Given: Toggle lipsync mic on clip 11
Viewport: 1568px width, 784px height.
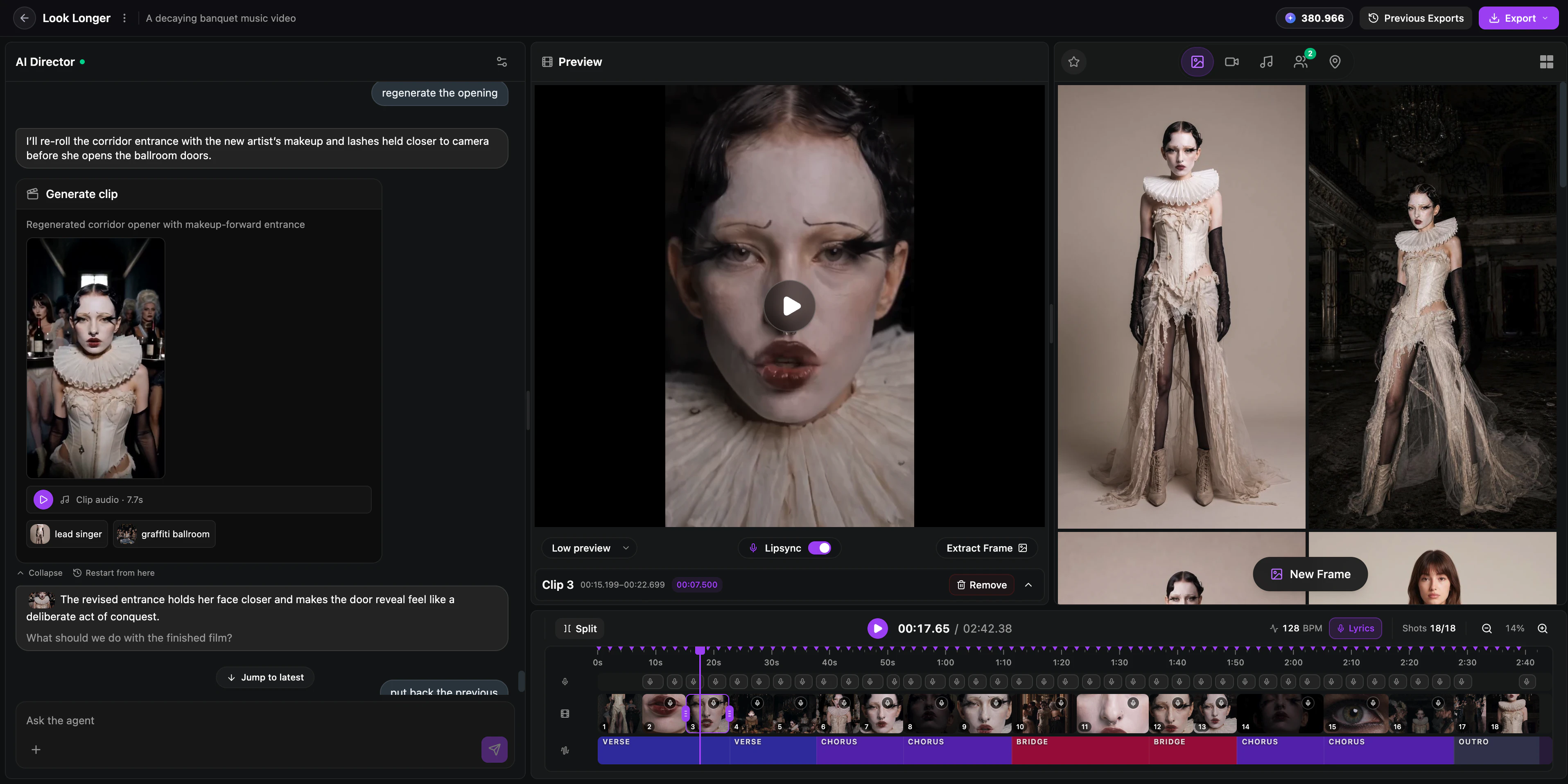Looking at the screenshot, I should [x=1133, y=703].
